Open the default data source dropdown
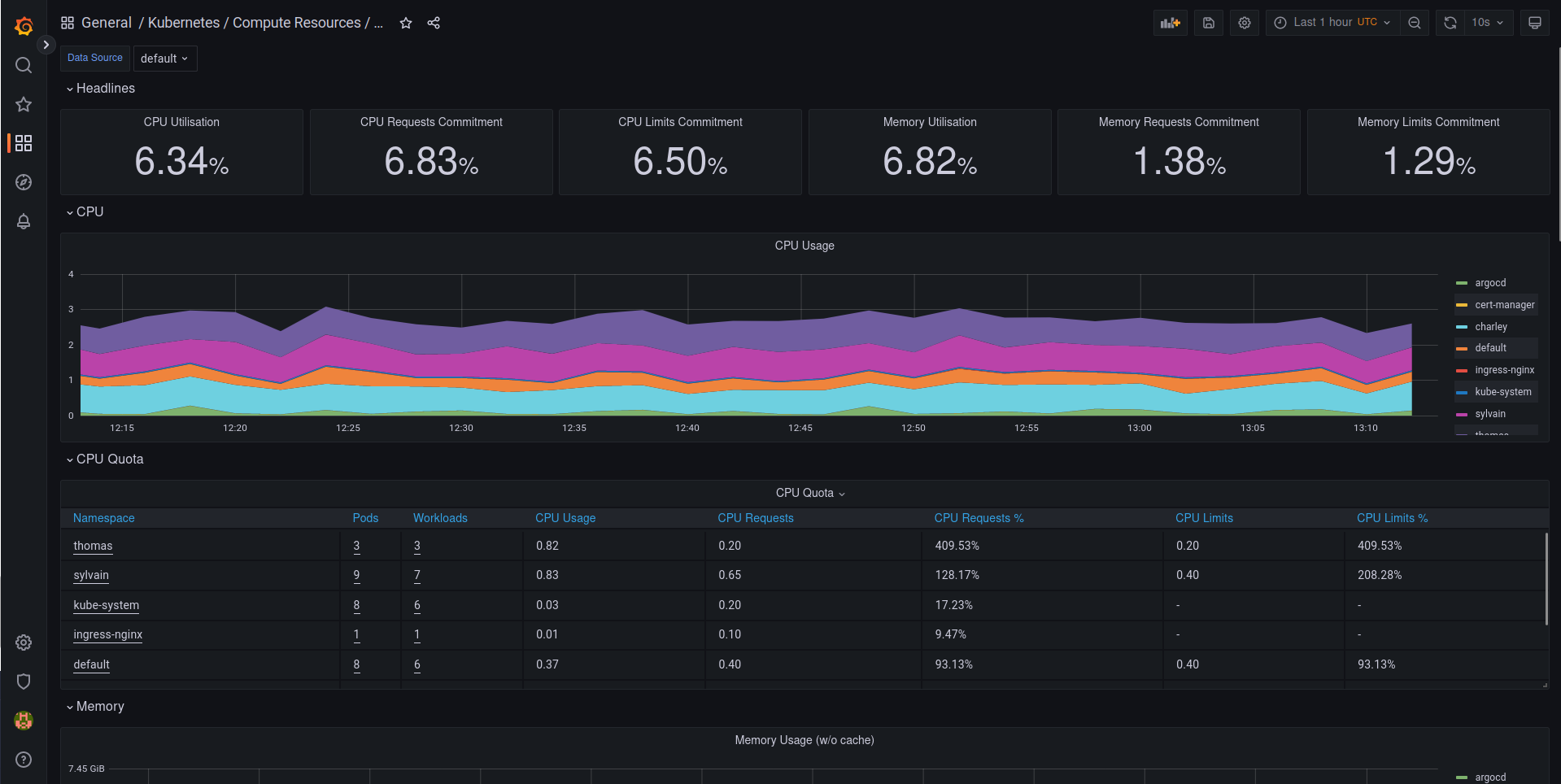1561x784 pixels. (x=165, y=59)
